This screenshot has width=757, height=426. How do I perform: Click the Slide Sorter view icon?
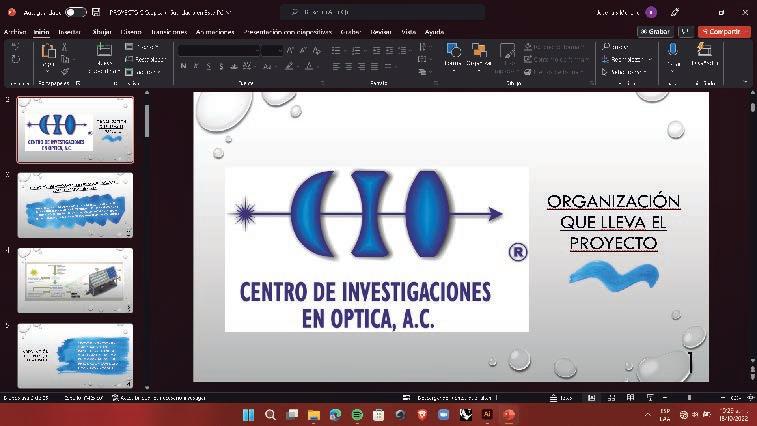(611, 398)
